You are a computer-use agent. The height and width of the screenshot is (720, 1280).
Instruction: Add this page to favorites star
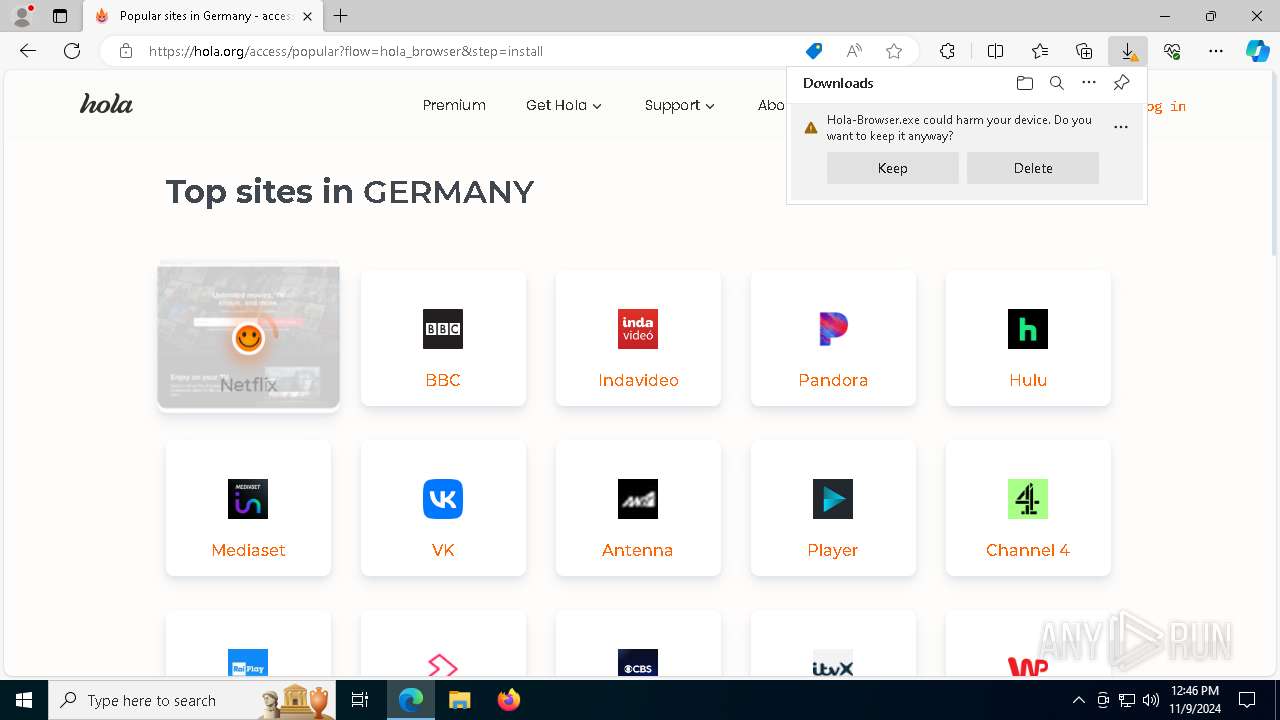click(894, 51)
